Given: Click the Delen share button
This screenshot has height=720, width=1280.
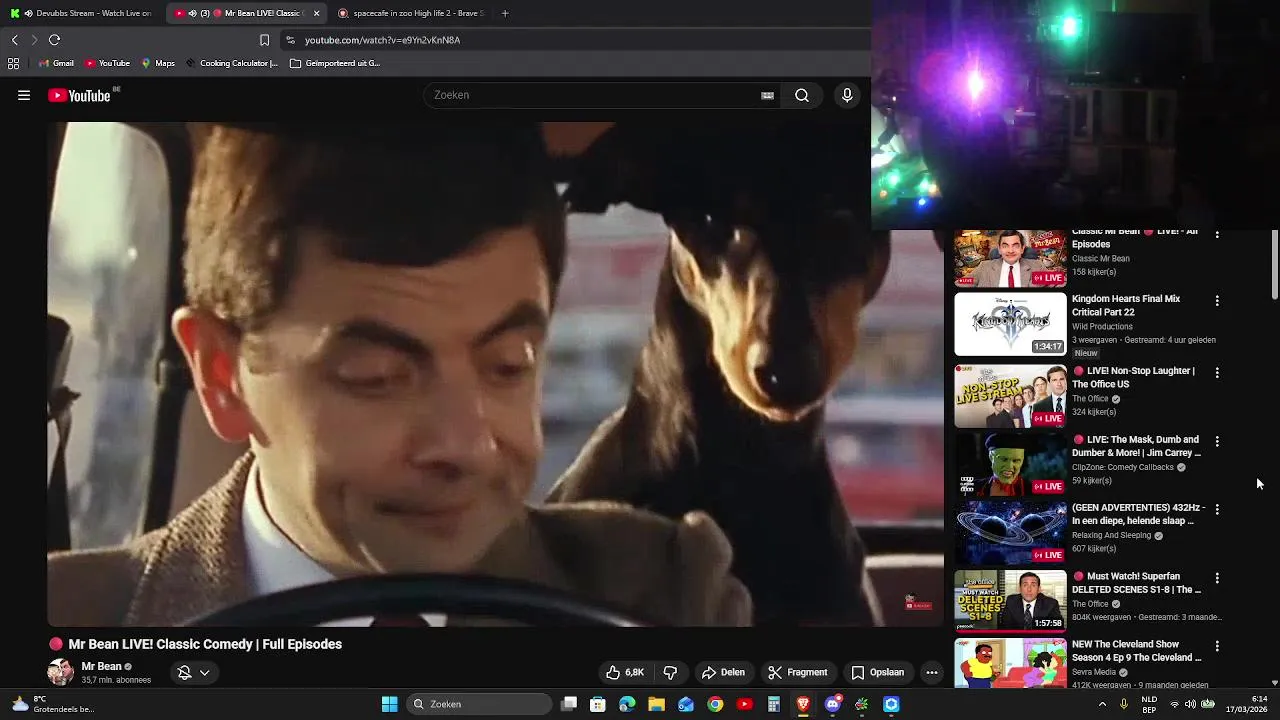Looking at the screenshot, I should [x=723, y=672].
